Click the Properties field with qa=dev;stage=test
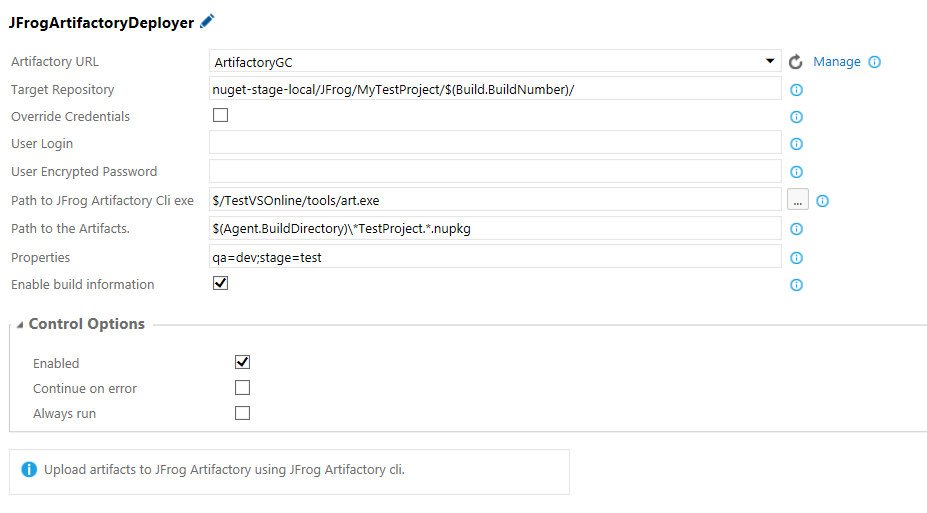 pyautogui.click(x=495, y=256)
